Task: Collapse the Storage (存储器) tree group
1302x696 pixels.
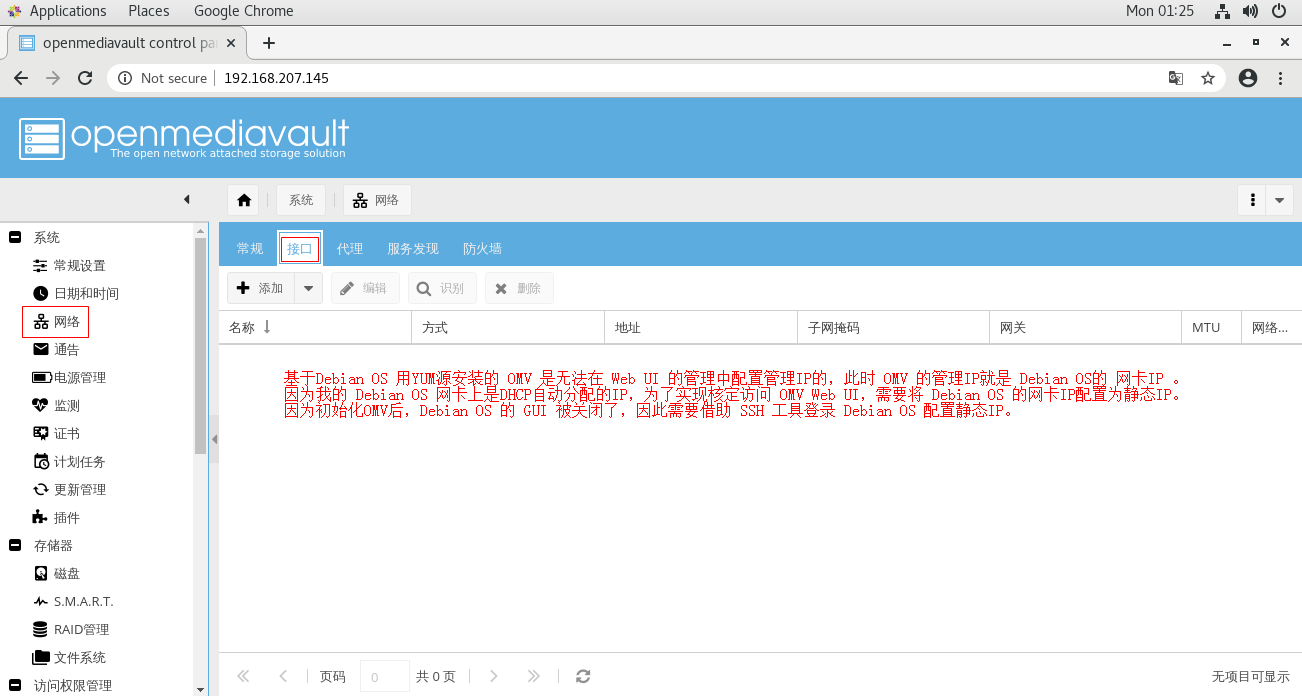Action: click(15, 545)
